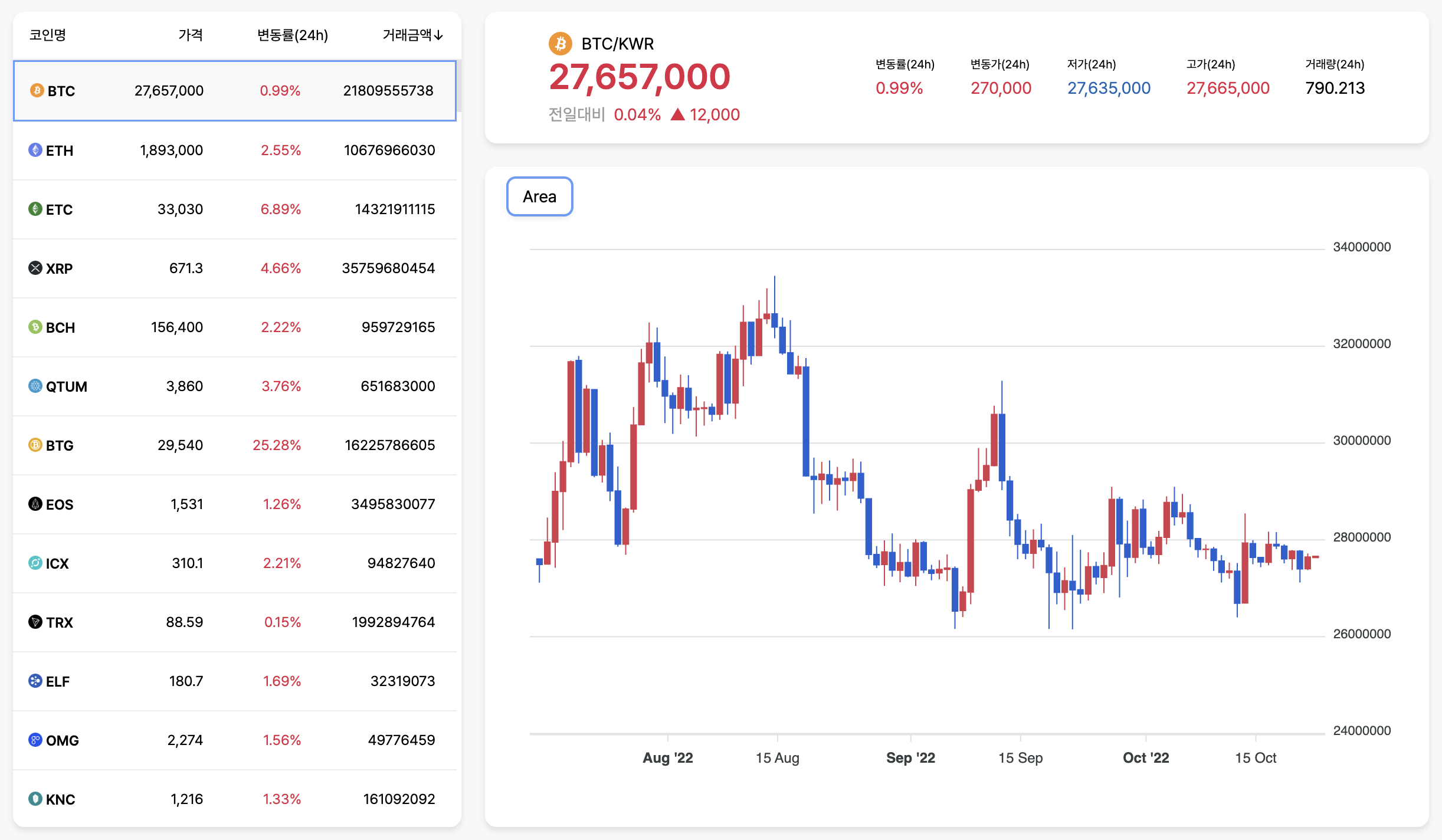Click the XRP coin icon

36,268
